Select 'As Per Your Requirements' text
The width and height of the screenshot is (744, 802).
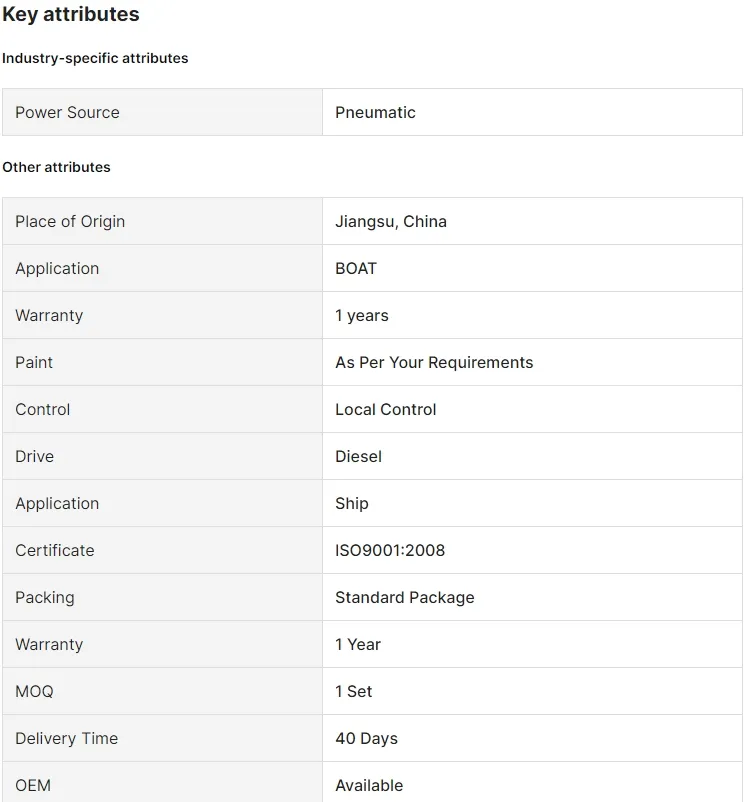coord(434,362)
